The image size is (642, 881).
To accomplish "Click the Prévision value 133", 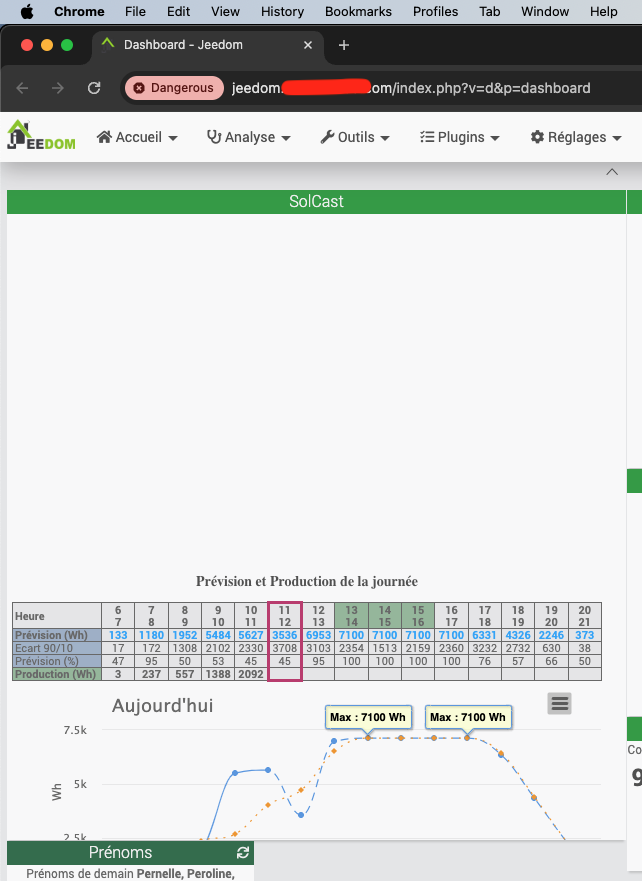I will (x=118, y=635).
